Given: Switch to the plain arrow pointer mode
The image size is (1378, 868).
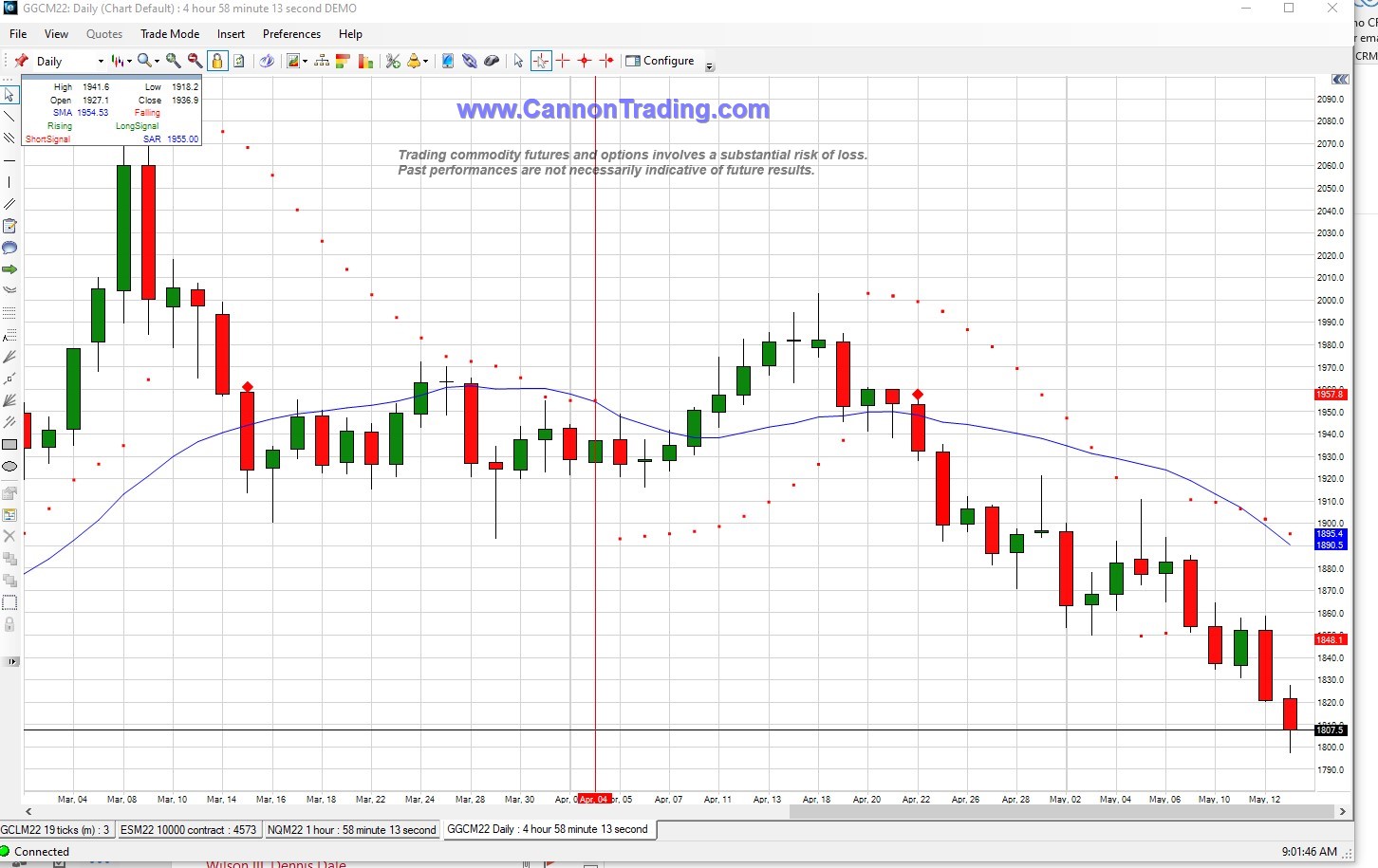Looking at the screenshot, I should click(x=518, y=61).
